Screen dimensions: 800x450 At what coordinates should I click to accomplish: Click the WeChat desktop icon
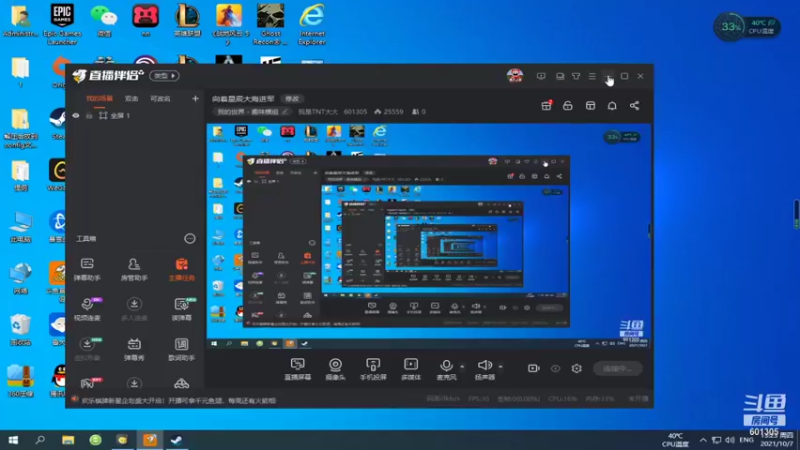pos(104,20)
